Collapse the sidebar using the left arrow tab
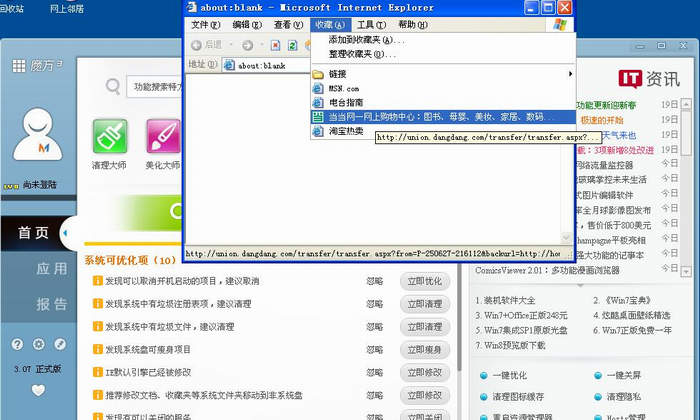 coord(65,233)
